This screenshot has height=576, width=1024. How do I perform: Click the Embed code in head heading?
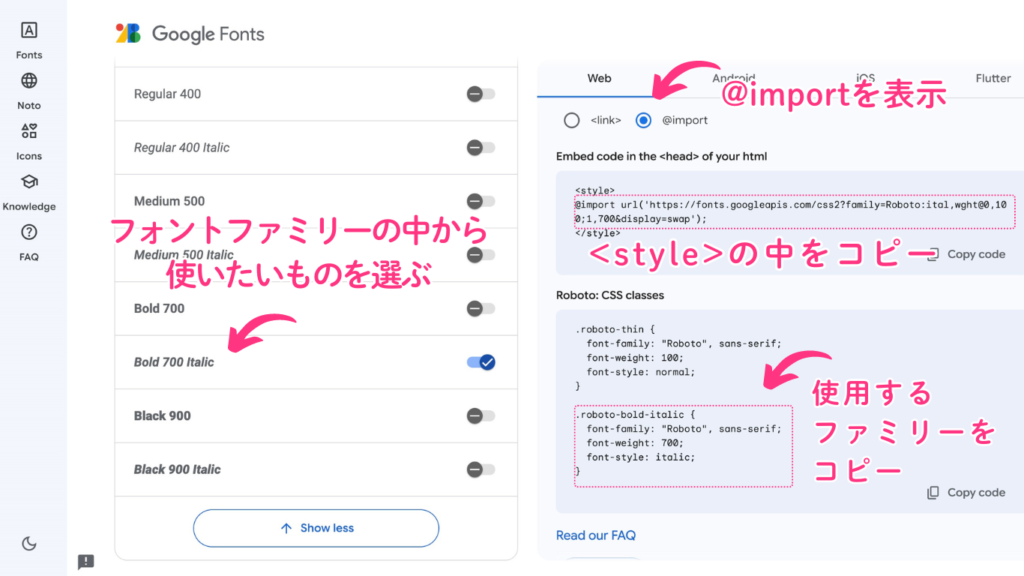tap(662, 156)
